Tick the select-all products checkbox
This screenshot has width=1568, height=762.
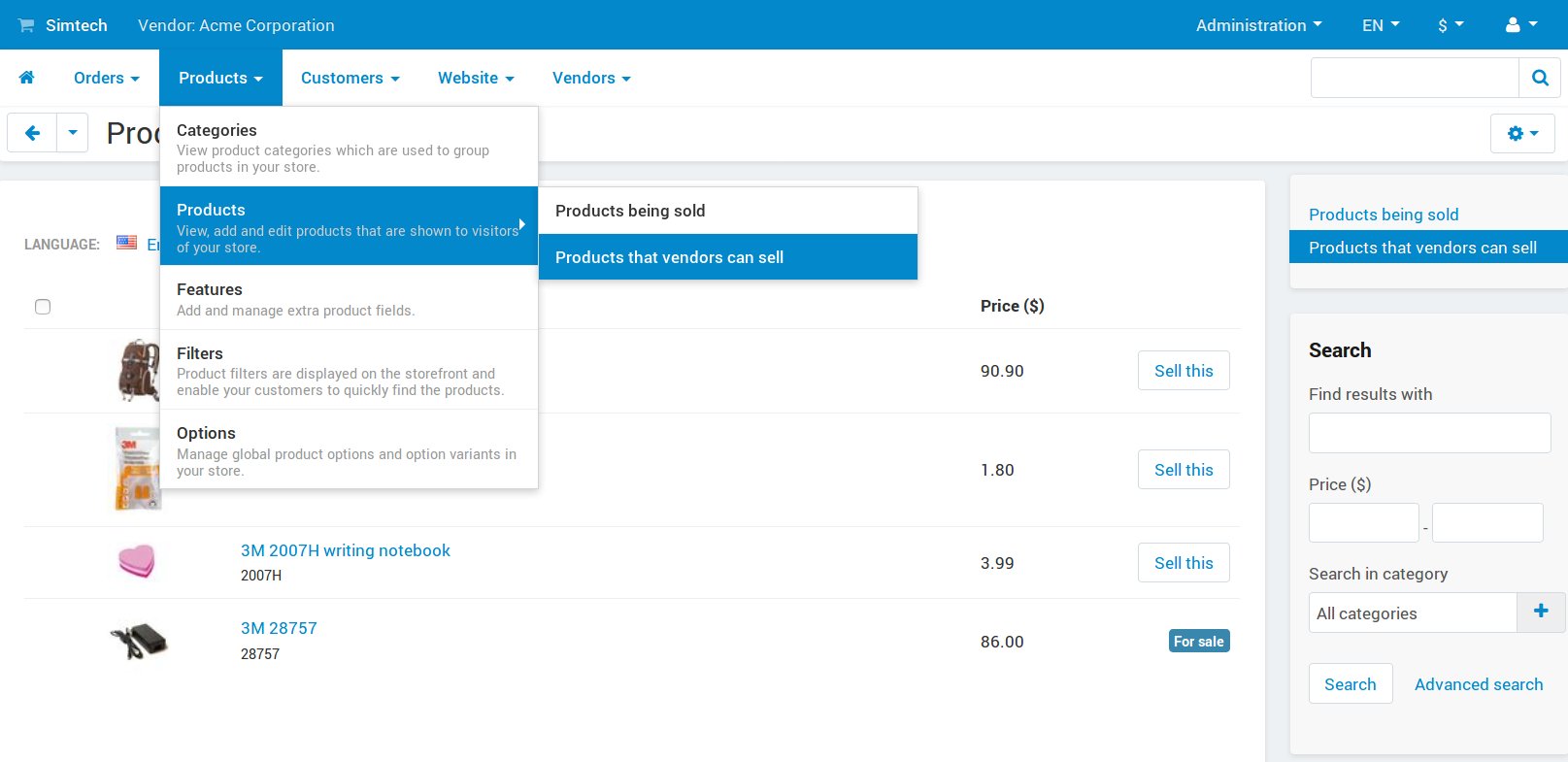(x=43, y=307)
